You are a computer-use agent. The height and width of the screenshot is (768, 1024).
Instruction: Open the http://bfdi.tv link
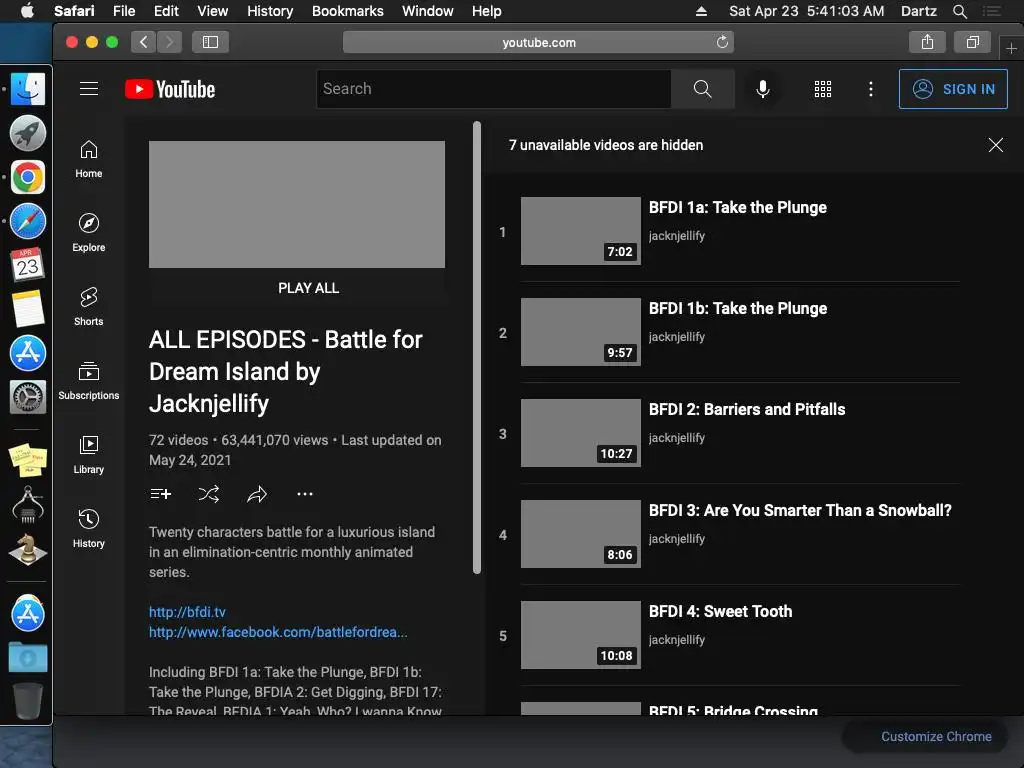(x=187, y=612)
